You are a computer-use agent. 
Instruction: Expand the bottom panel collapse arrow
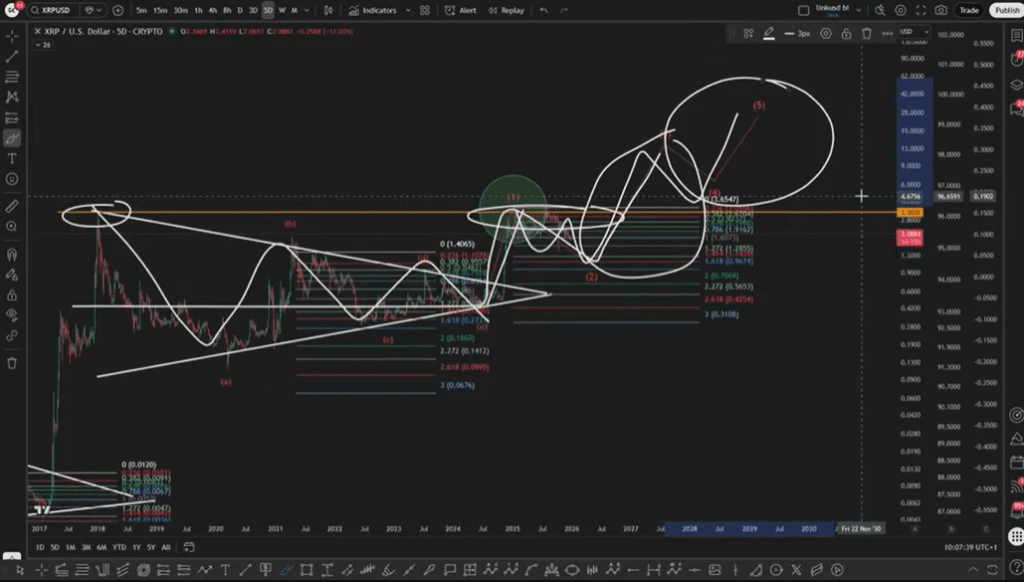coord(973,570)
